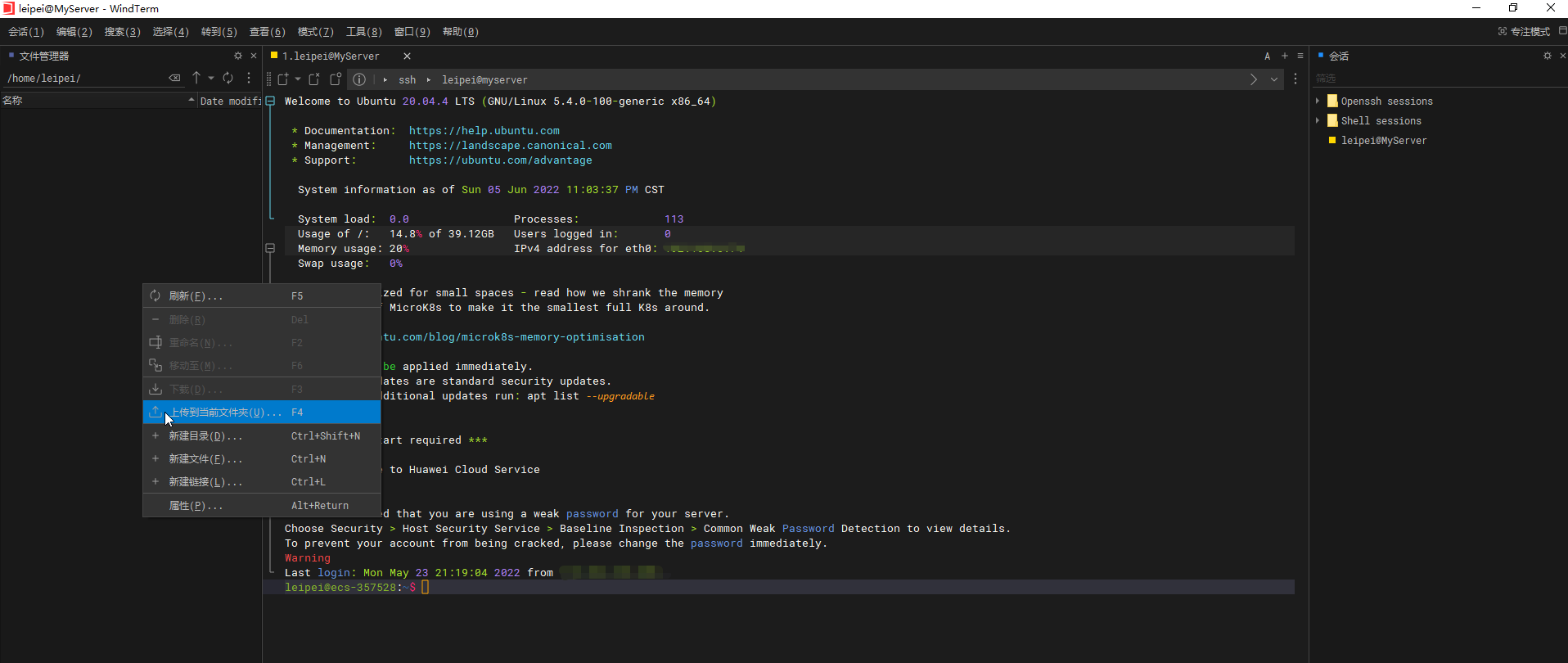Screen dimensions: 1568x663
Task: Expand the Openssh sessions folder
Action: 1318,101
